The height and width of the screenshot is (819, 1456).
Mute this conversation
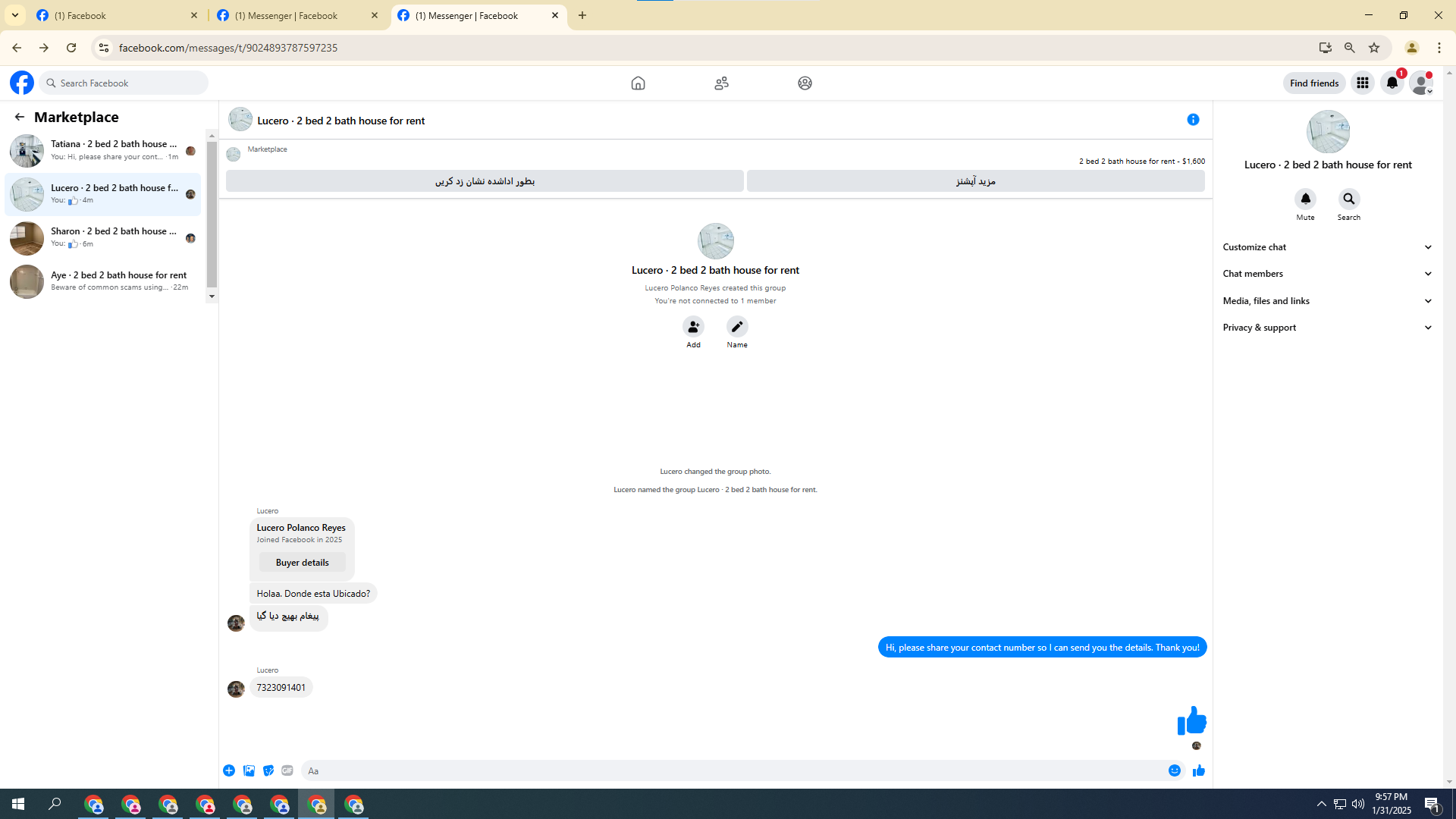(1305, 199)
